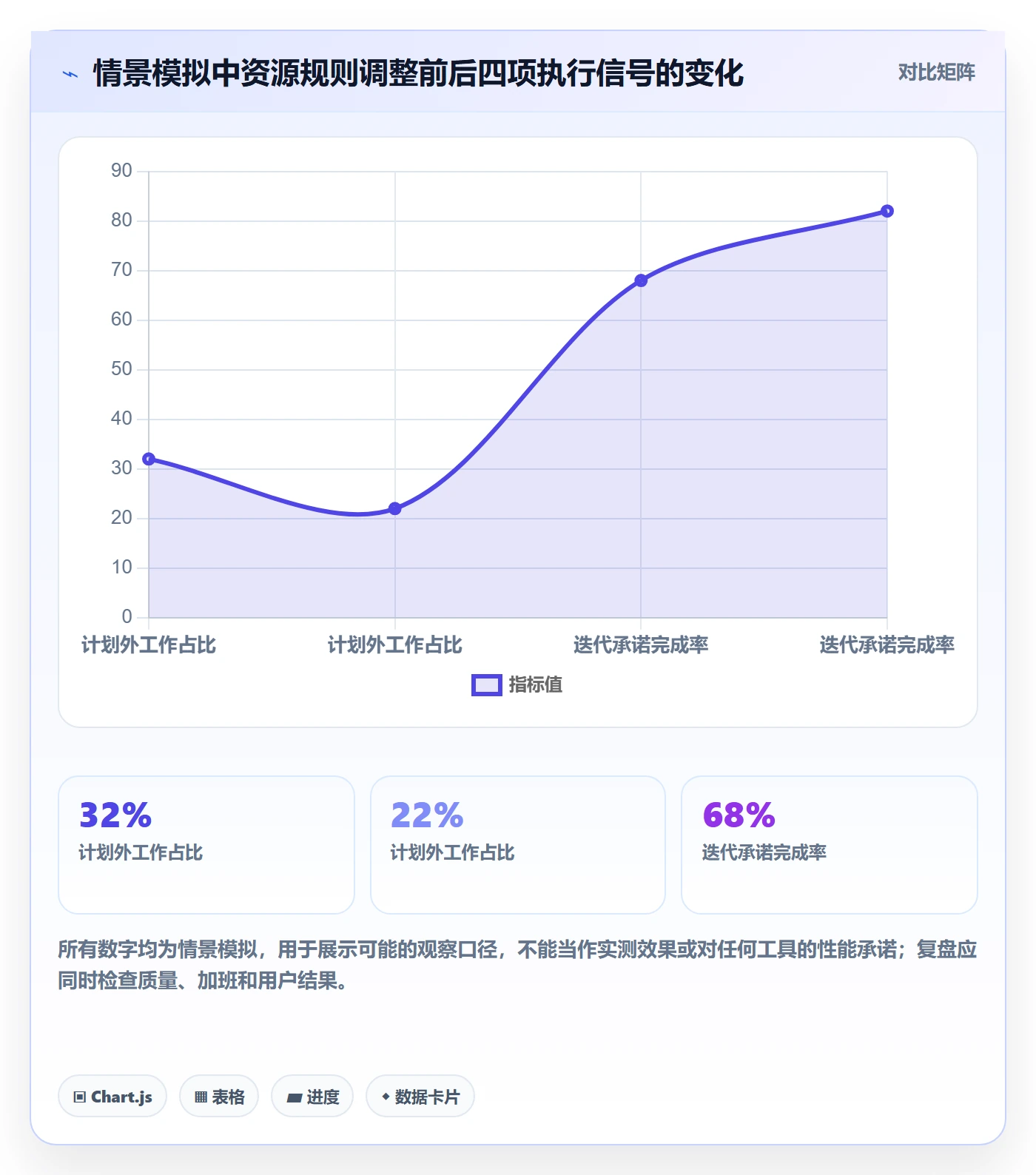Click the last x-axis label 迭代承诺完成率
Image resolution: width=1036 pixels, height=1175 pixels.
coord(887,645)
